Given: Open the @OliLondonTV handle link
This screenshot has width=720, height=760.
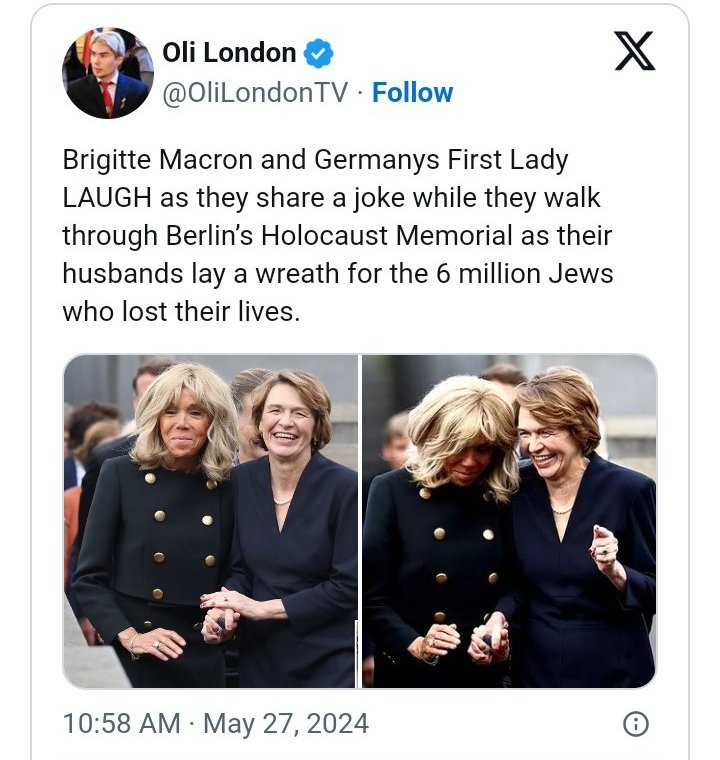Looking at the screenshot, I should 255,93.
